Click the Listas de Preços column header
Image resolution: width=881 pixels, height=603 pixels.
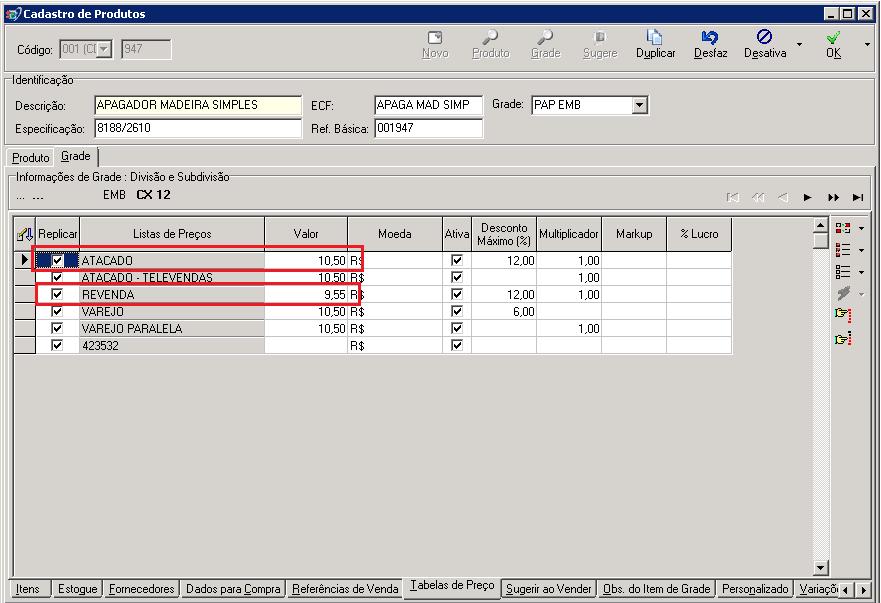coord(172,234)
